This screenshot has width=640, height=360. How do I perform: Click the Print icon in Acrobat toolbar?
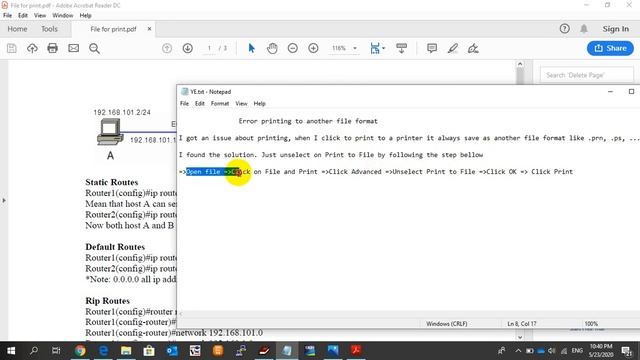(x=53, y=48)
